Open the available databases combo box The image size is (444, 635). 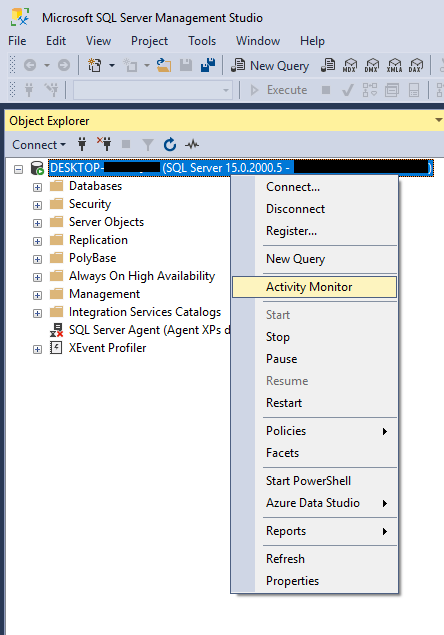point(153,90)
